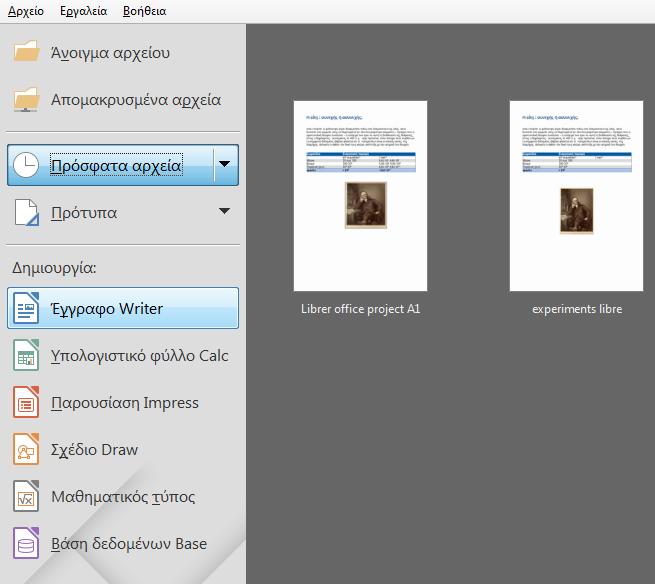This screenshot has height=584, width=655.
Task: Click the Απομακρυσμένα αρχεία button label
Action: tap(136, 100)
